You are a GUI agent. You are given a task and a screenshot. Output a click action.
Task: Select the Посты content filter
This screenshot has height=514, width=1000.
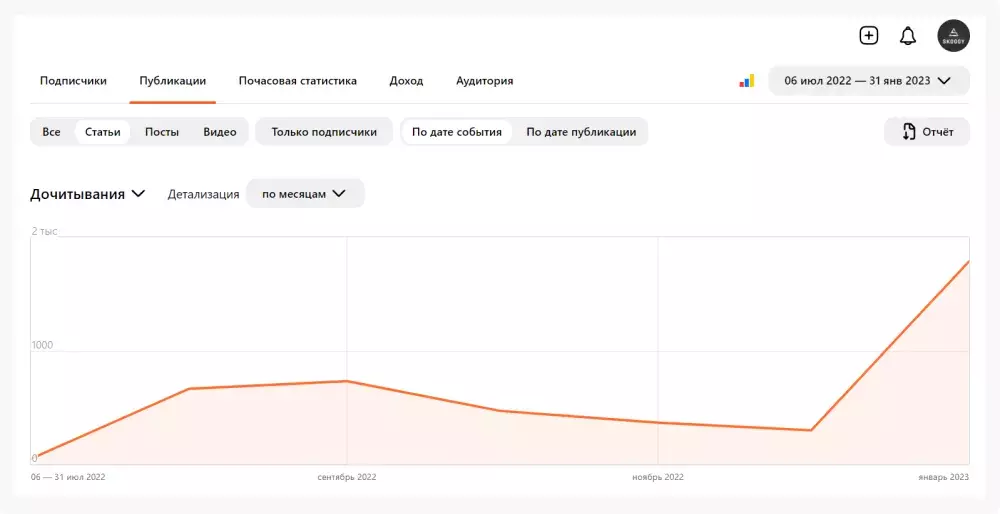point(162,132)
